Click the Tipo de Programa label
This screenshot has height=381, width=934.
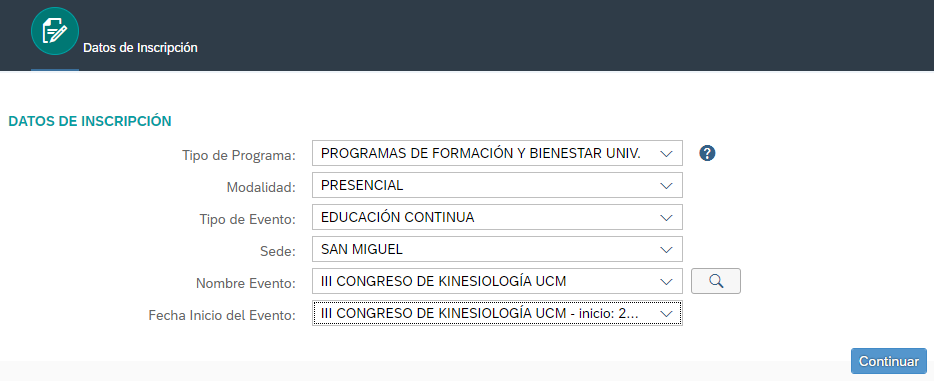(x=239, y=156)
